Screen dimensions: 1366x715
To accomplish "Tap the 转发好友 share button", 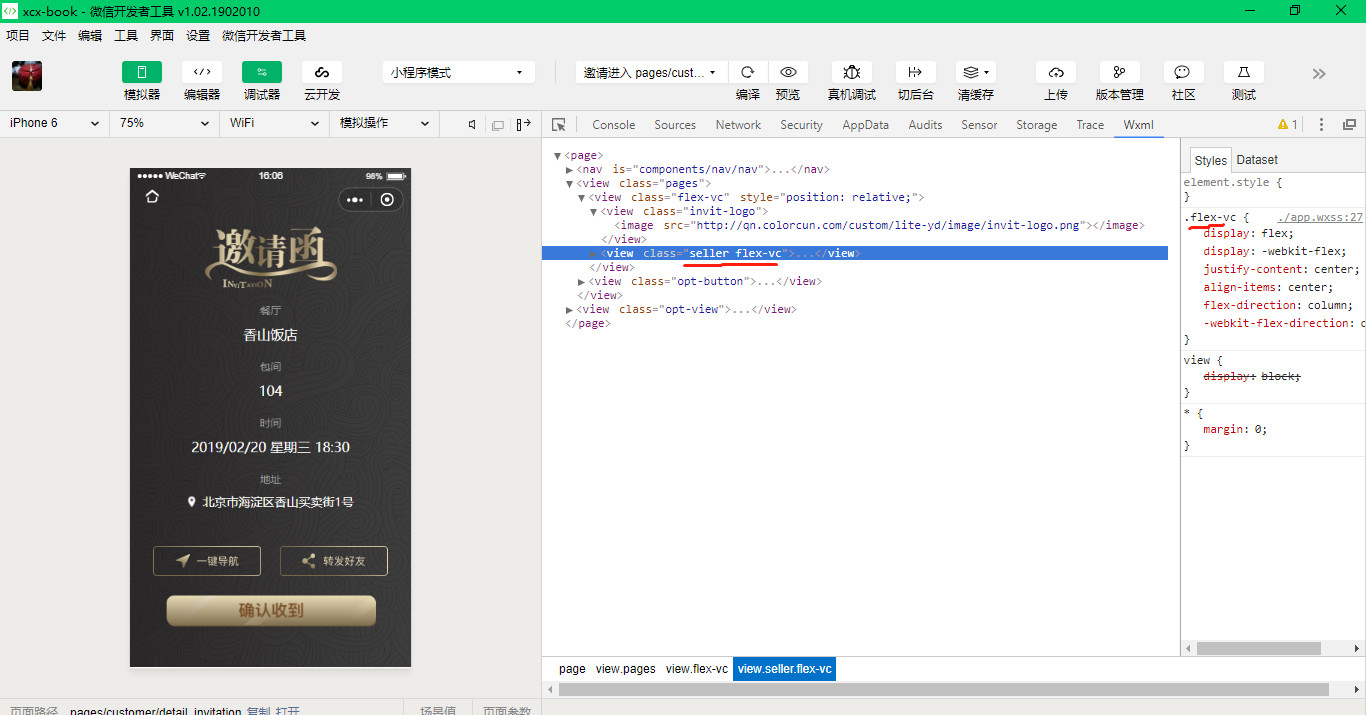I will click(334, 561).
